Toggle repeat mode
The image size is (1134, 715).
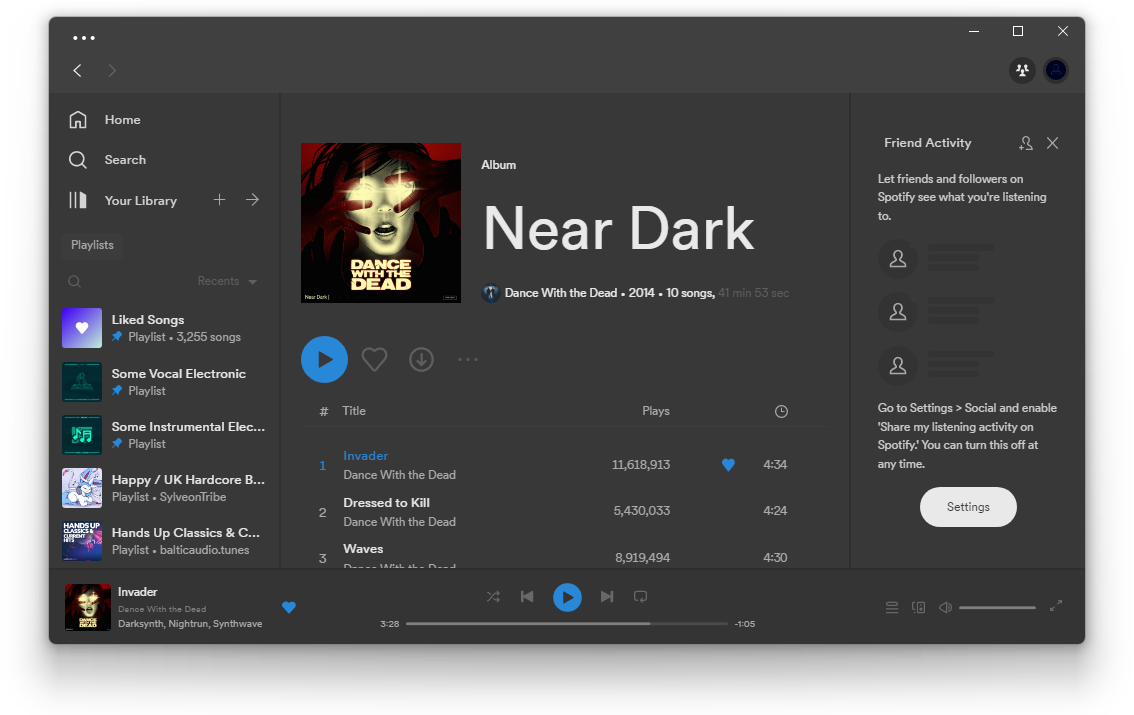pos(641,596)
